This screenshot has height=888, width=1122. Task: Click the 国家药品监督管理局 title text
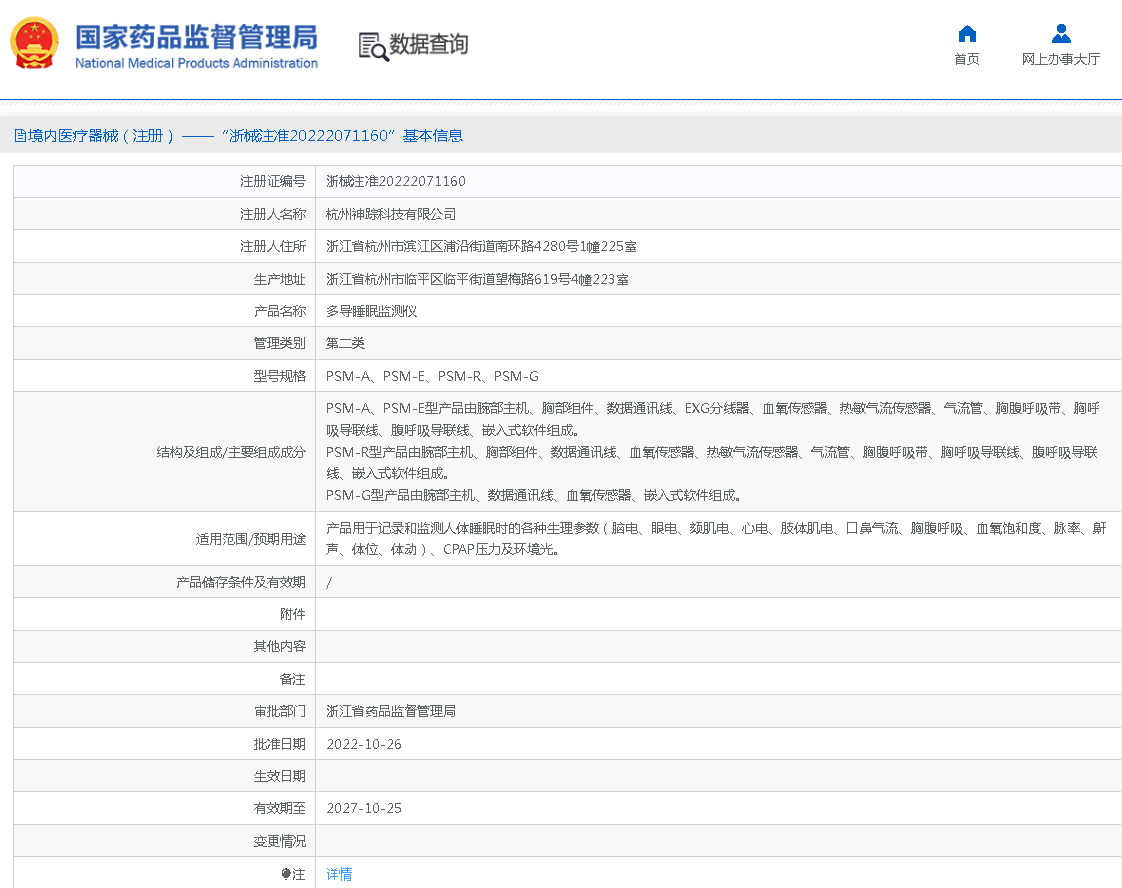(x=196, y=37)
